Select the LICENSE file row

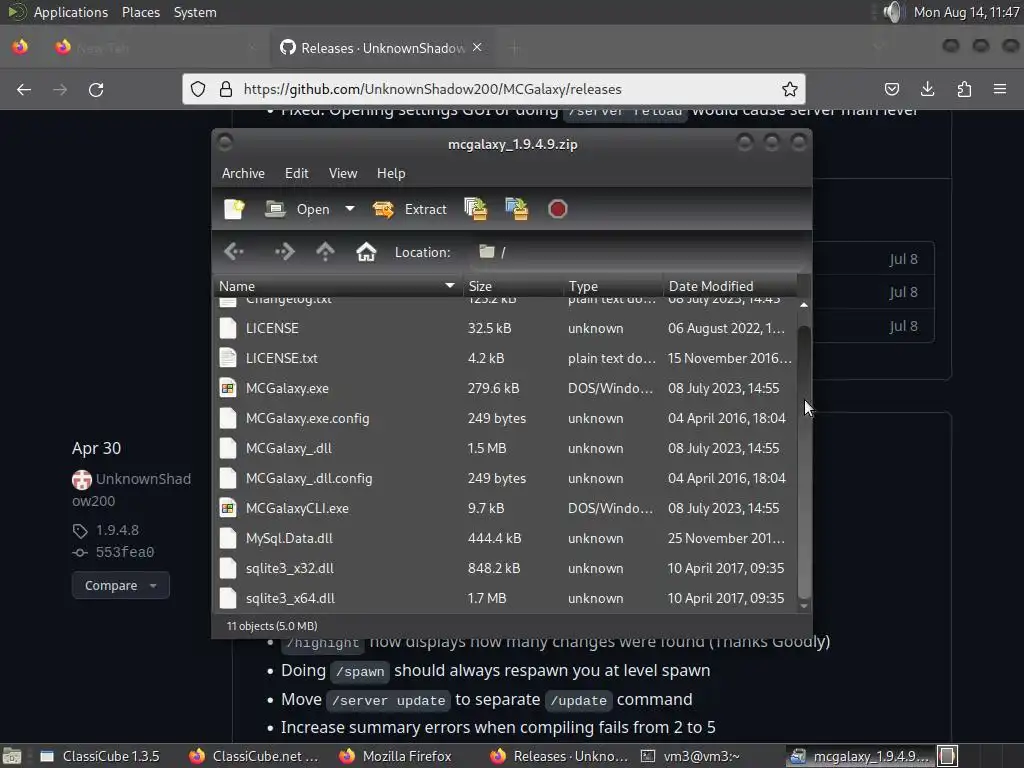coord(505,328)
